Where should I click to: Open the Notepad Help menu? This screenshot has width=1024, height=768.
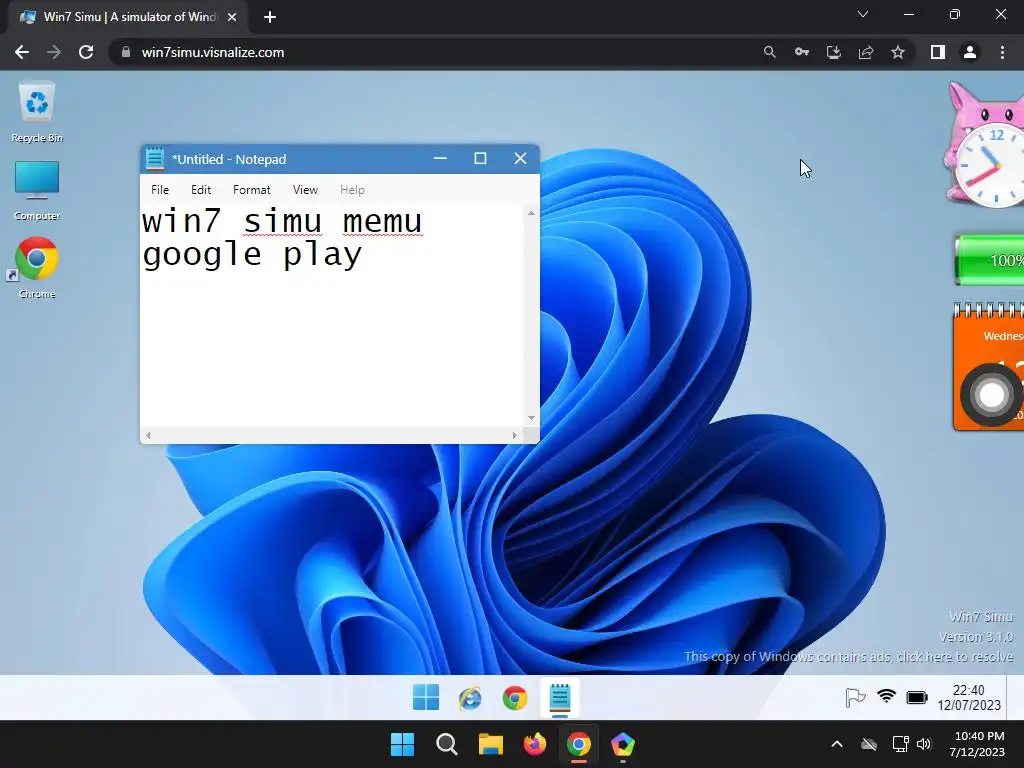click(x=352, y=189)
